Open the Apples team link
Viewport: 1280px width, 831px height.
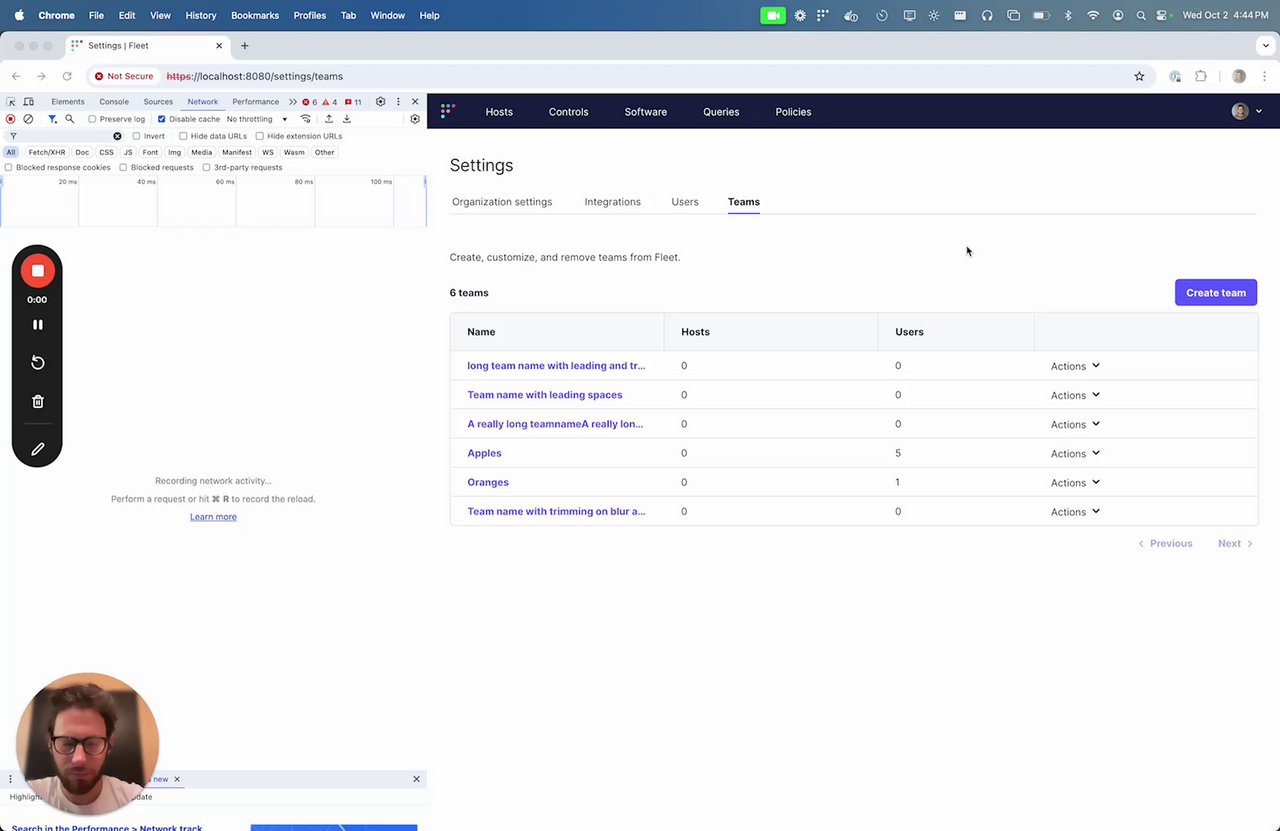click(x=484, y=453)
